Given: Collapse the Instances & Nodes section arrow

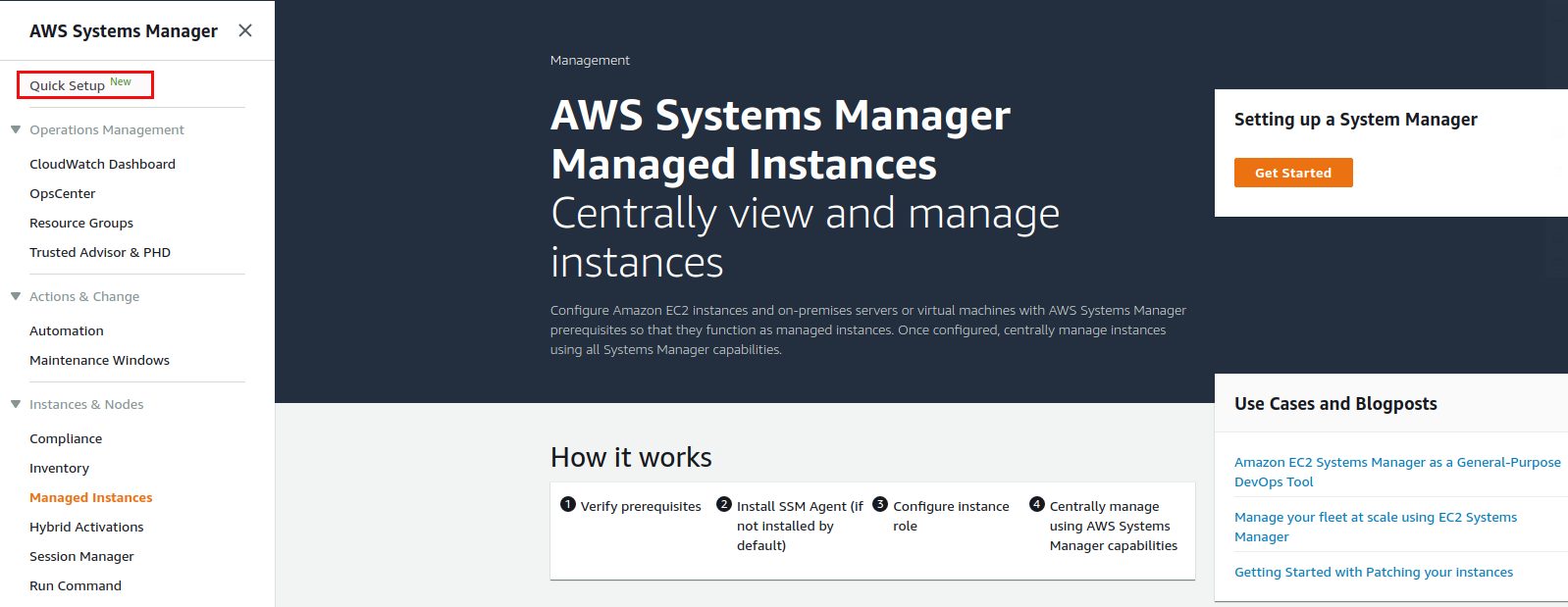Looking at the screenshot, I should coord(16,404).
